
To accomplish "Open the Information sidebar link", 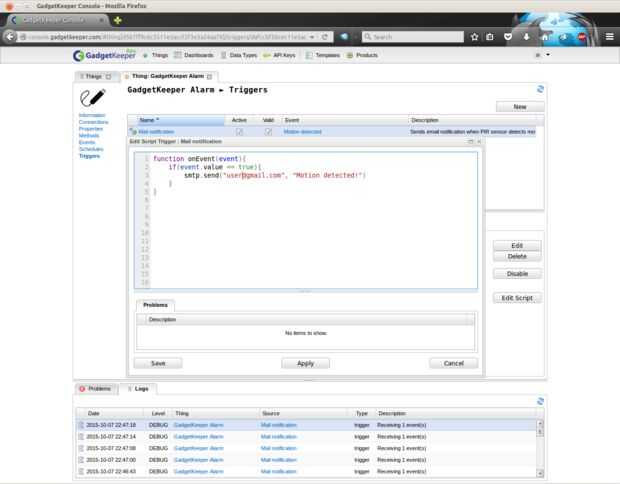I will click(x=92, y=115).
